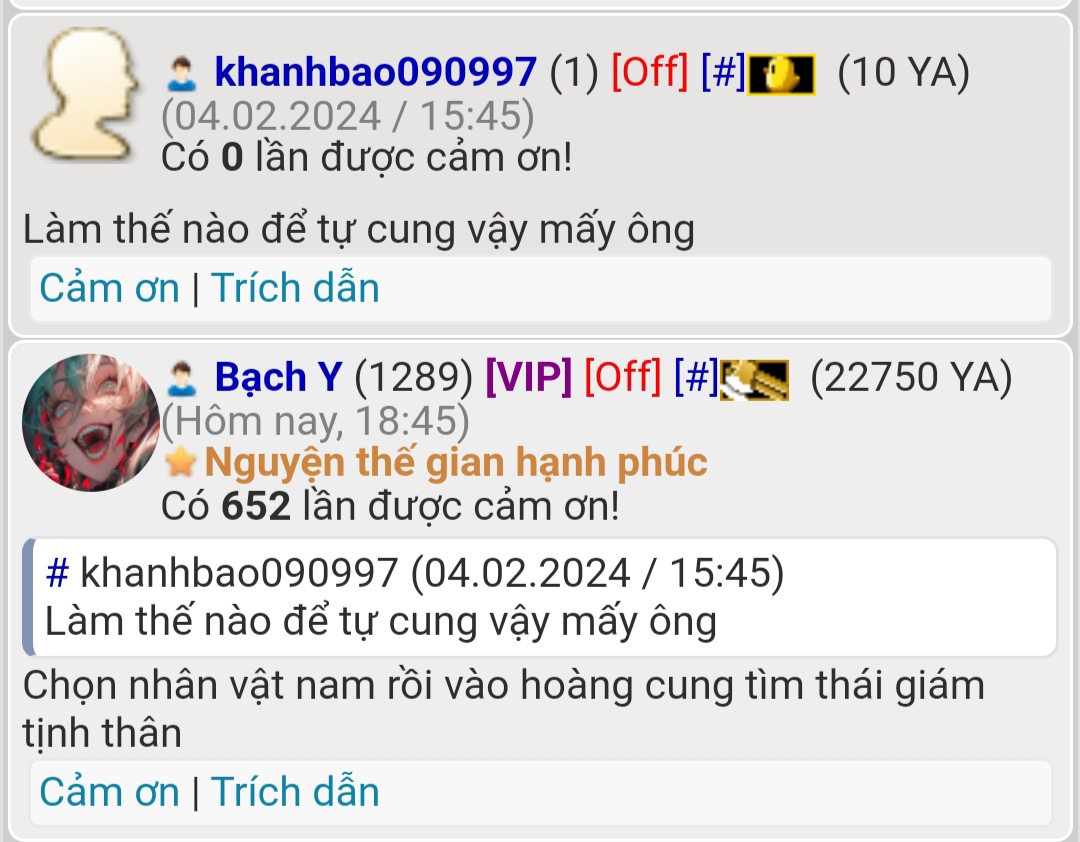This screenshot has height=842, width=1080.
Task: Click Cảm ơn under Bạch Y's reply
Action: click(110, 792)
